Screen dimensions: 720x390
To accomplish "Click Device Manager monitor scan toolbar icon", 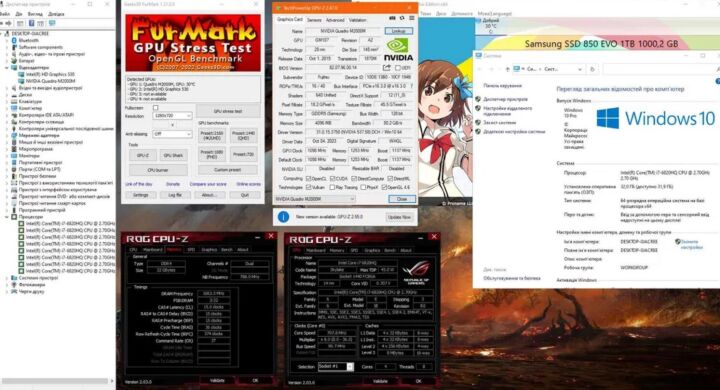I will [52, 23].
